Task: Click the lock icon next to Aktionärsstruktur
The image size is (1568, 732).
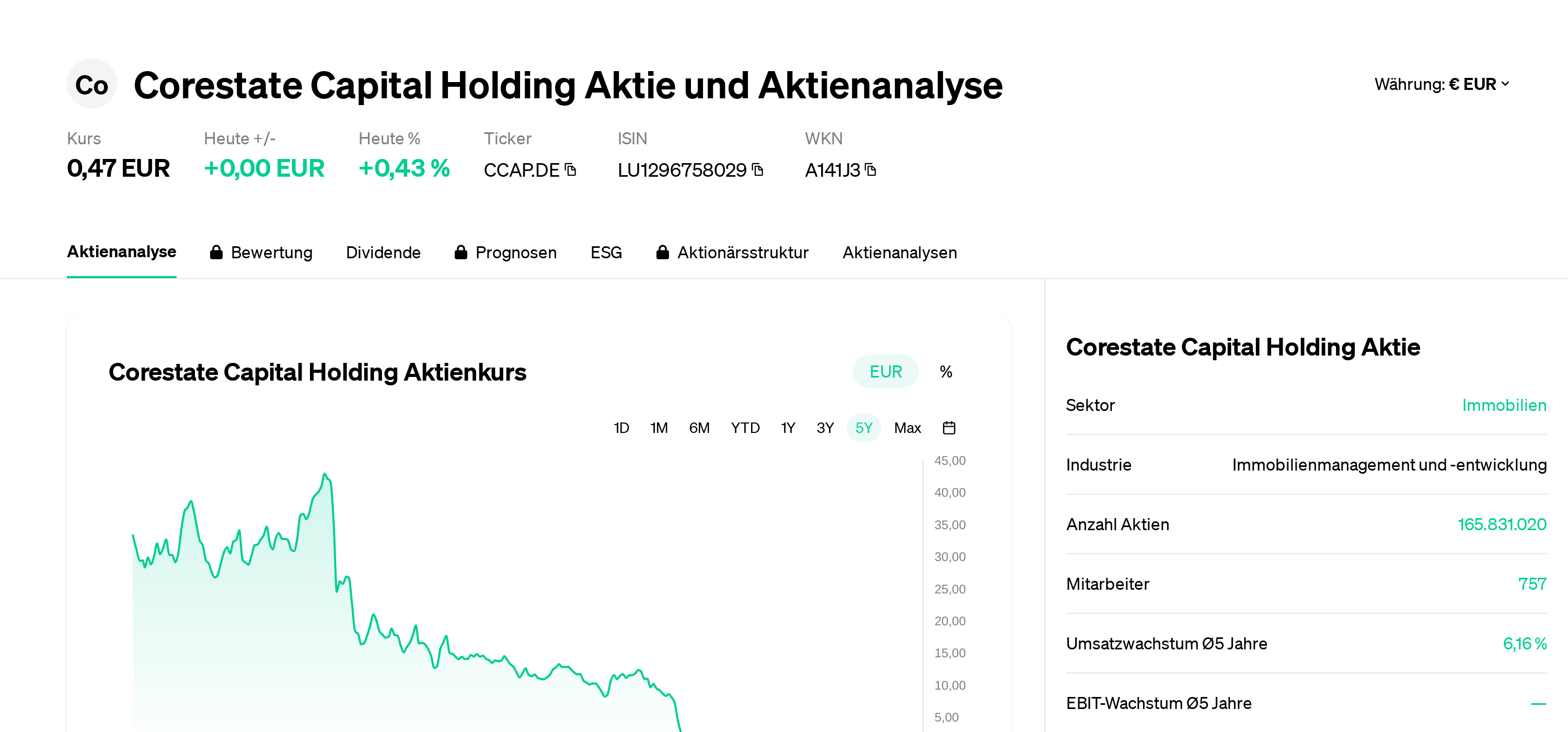Action: (x=663, y=252)
